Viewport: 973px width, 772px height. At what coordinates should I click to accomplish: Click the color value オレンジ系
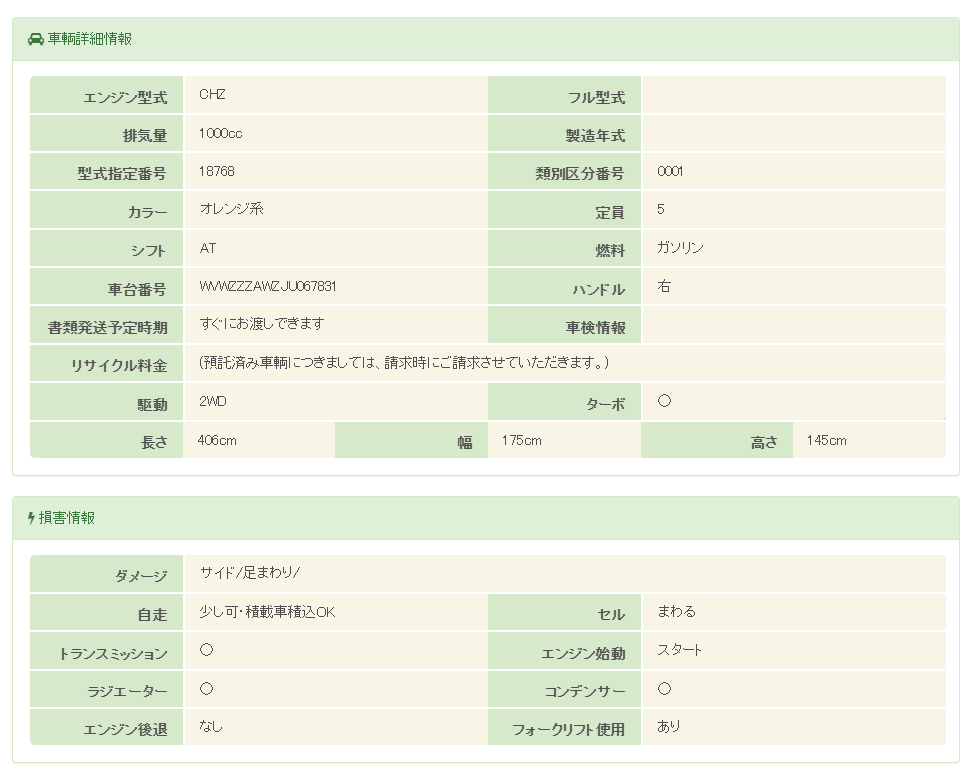[x=231, y=209]
